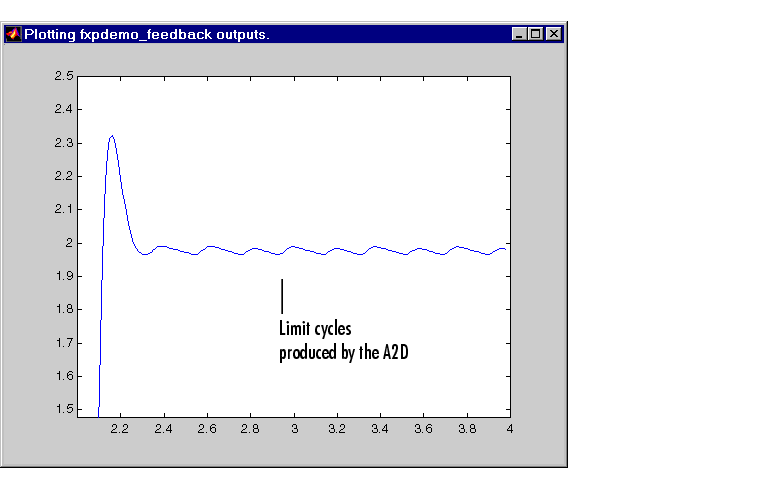Screen dimensions: 775x487
Task: Click the 2.1 tick label on the y-axis
Action: tap(64, 209)
